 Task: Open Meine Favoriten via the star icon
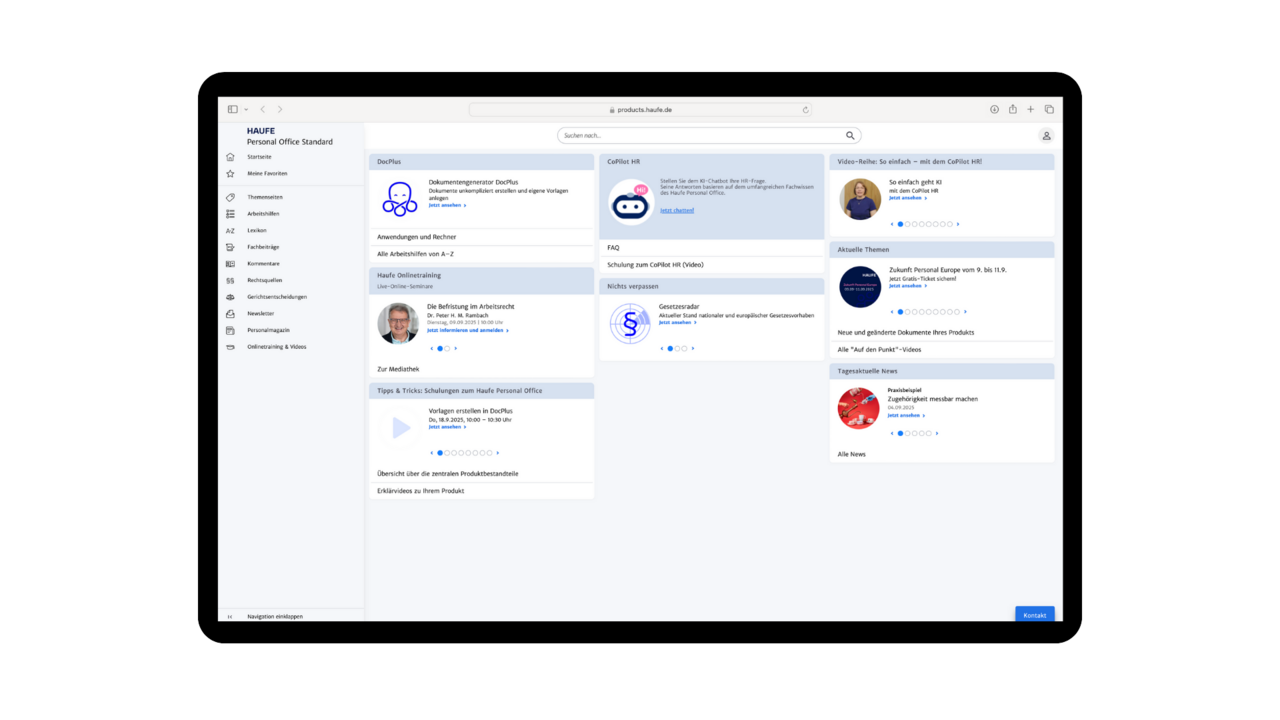click(230, 174)
